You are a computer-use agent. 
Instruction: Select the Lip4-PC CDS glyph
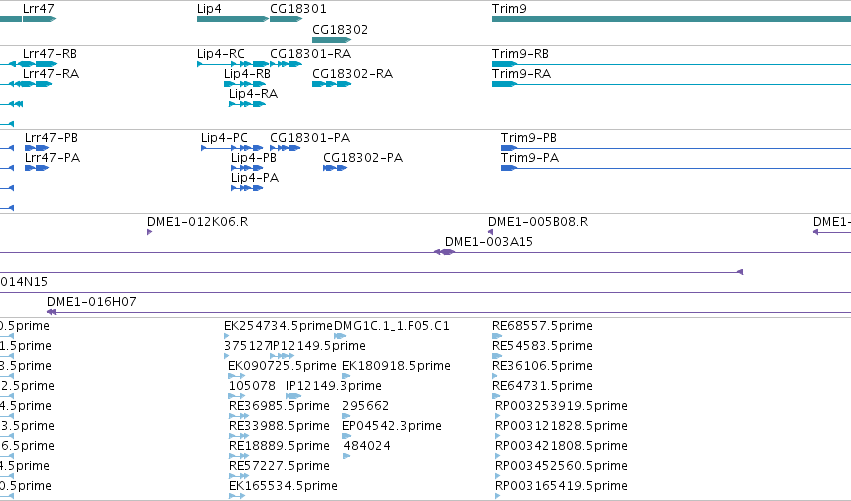(x=232, y=148)
